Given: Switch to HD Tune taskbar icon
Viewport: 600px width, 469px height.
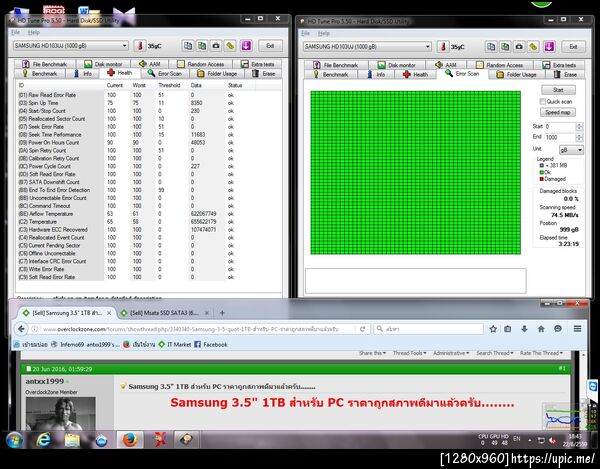Looking at the screenshot, I should (x=186, y=440).
